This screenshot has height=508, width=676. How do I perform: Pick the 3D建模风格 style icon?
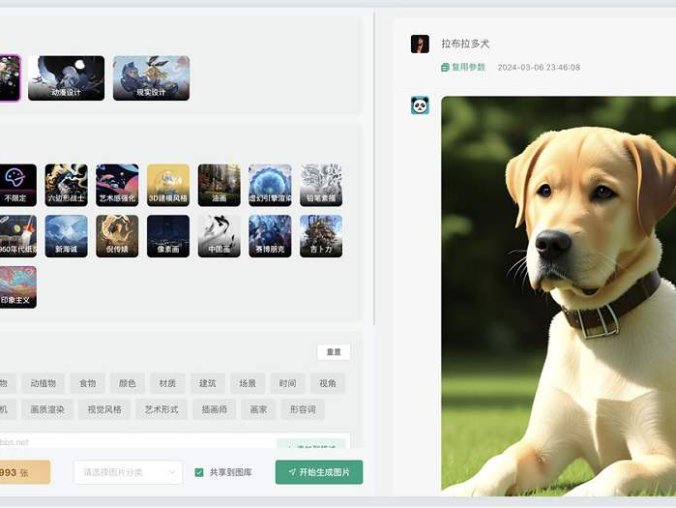tap(168, 185)
